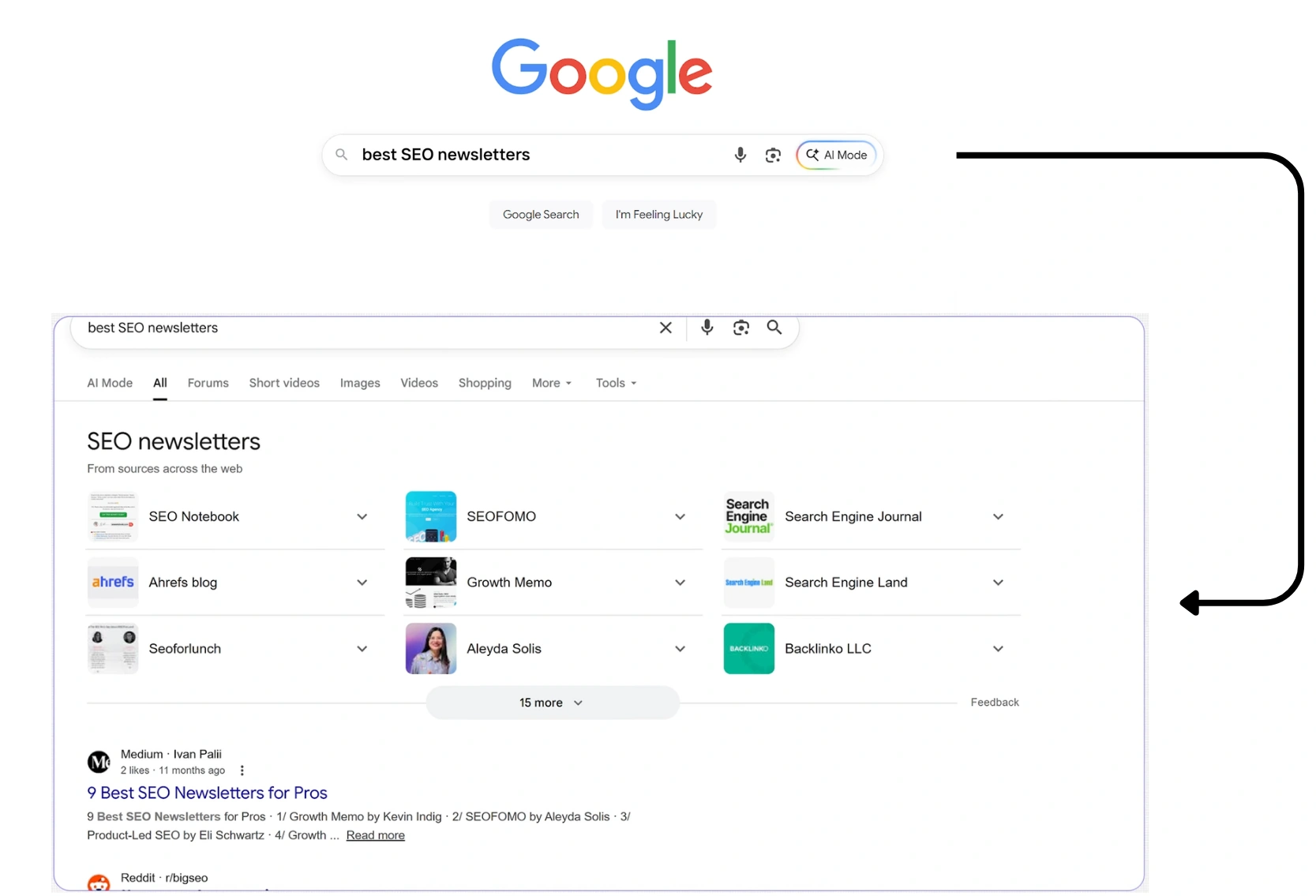Select the Search Engine Land label
Viewport: 1316px width, 896px height.
tap(846, 583)
